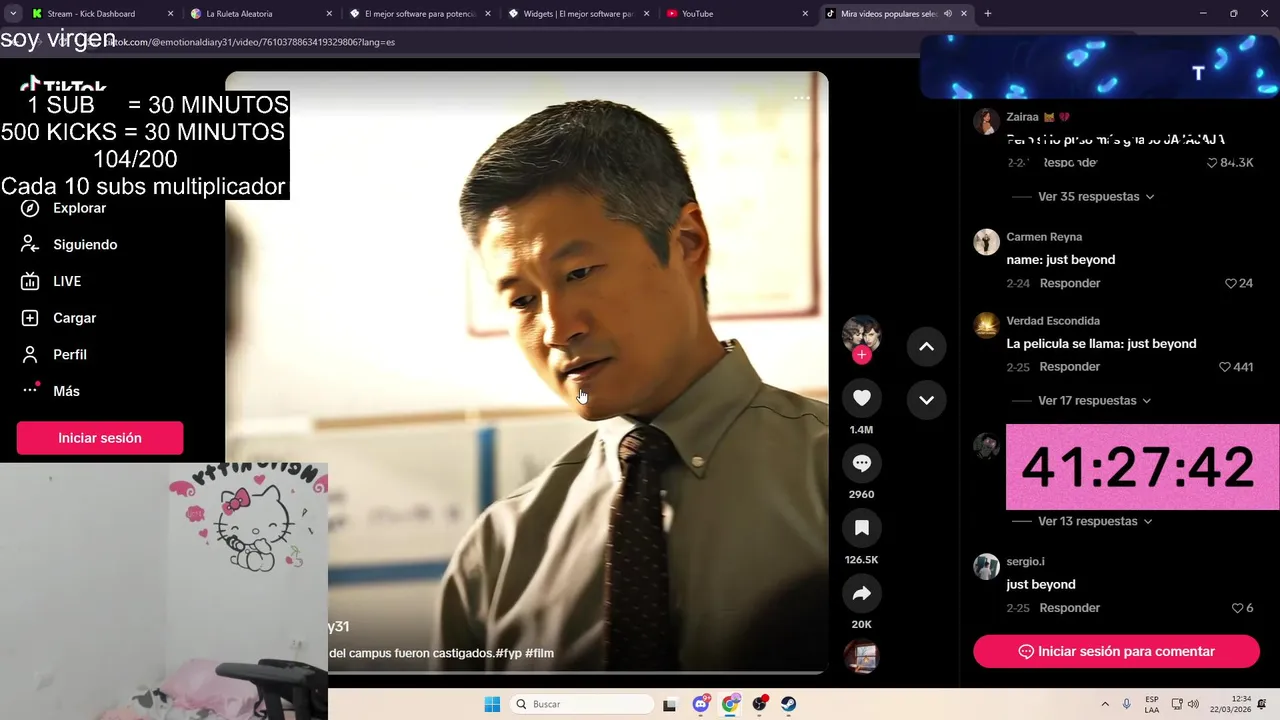
Task: Open the three-dot video options menu
Action: pos(802,98)
